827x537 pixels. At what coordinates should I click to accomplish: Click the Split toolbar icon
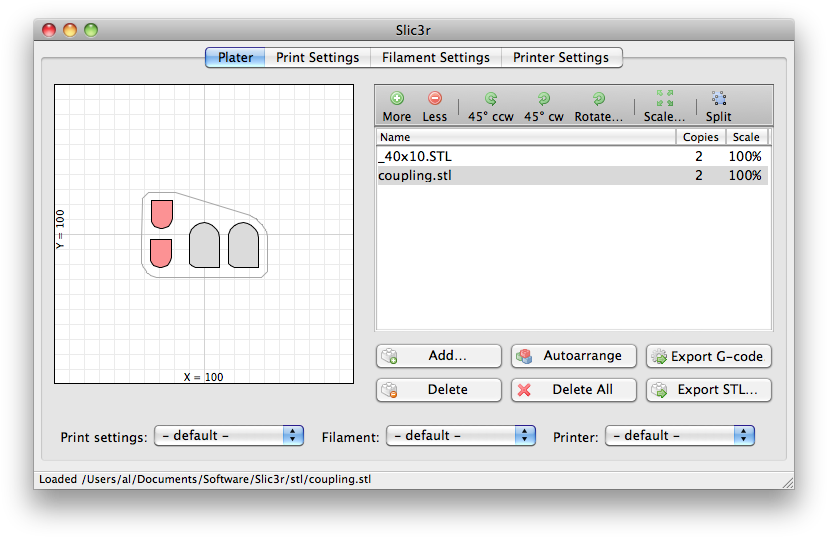[x=718, y=99]
